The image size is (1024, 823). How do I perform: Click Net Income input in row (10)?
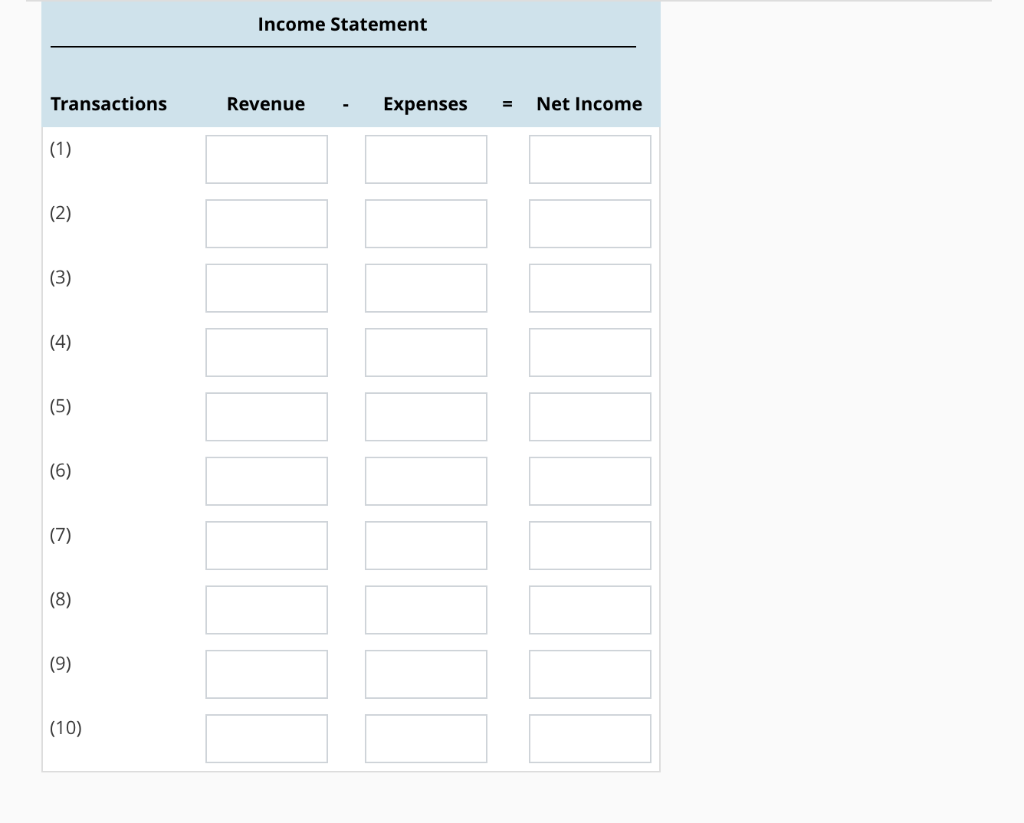point(590,739)
